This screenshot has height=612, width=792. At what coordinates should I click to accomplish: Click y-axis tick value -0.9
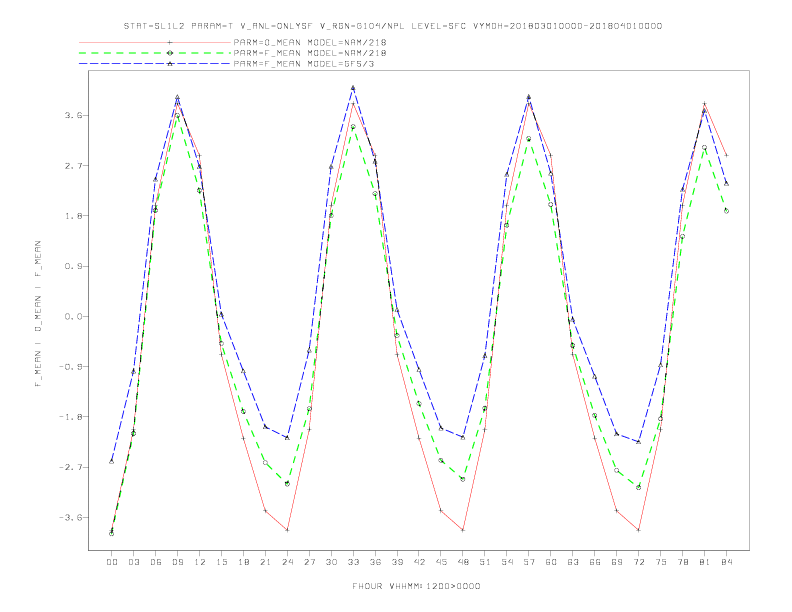70,367
